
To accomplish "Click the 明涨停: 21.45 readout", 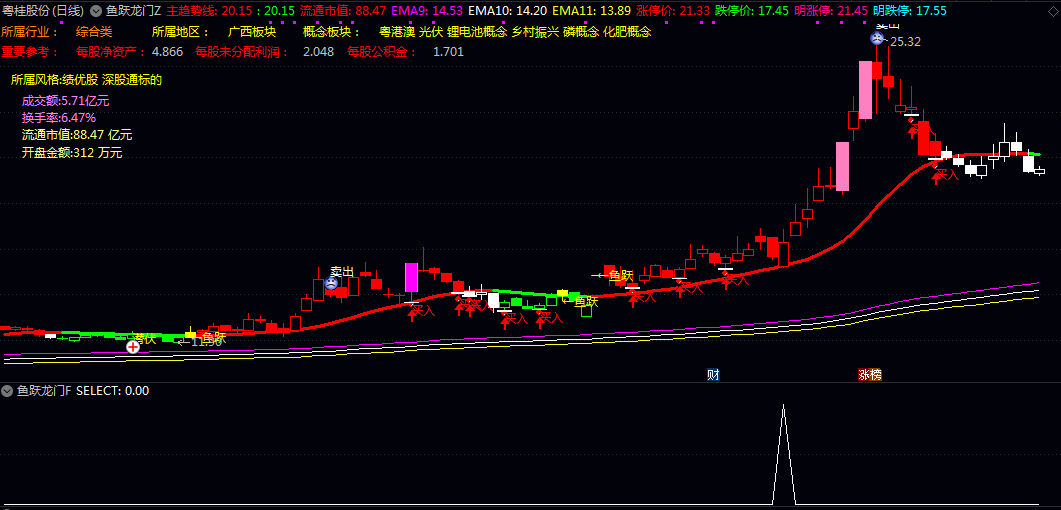I will pos(831,11).
